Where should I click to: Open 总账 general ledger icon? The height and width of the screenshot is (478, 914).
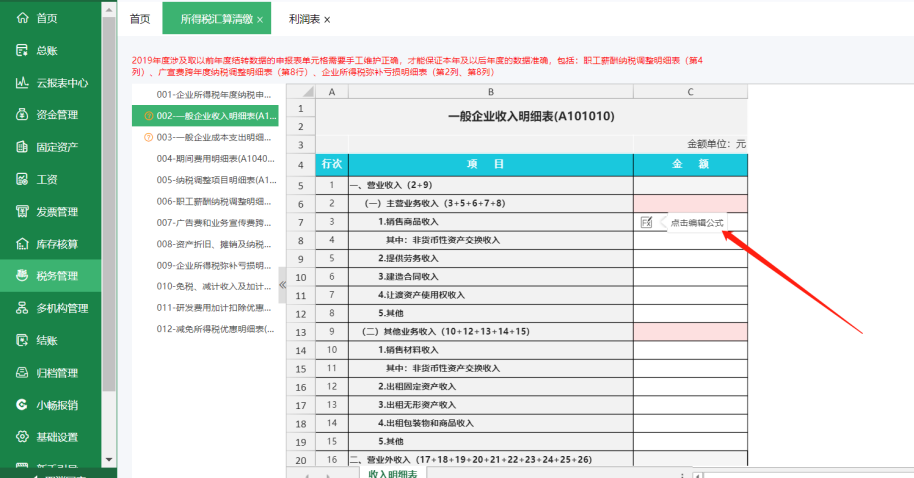point(21,51)
